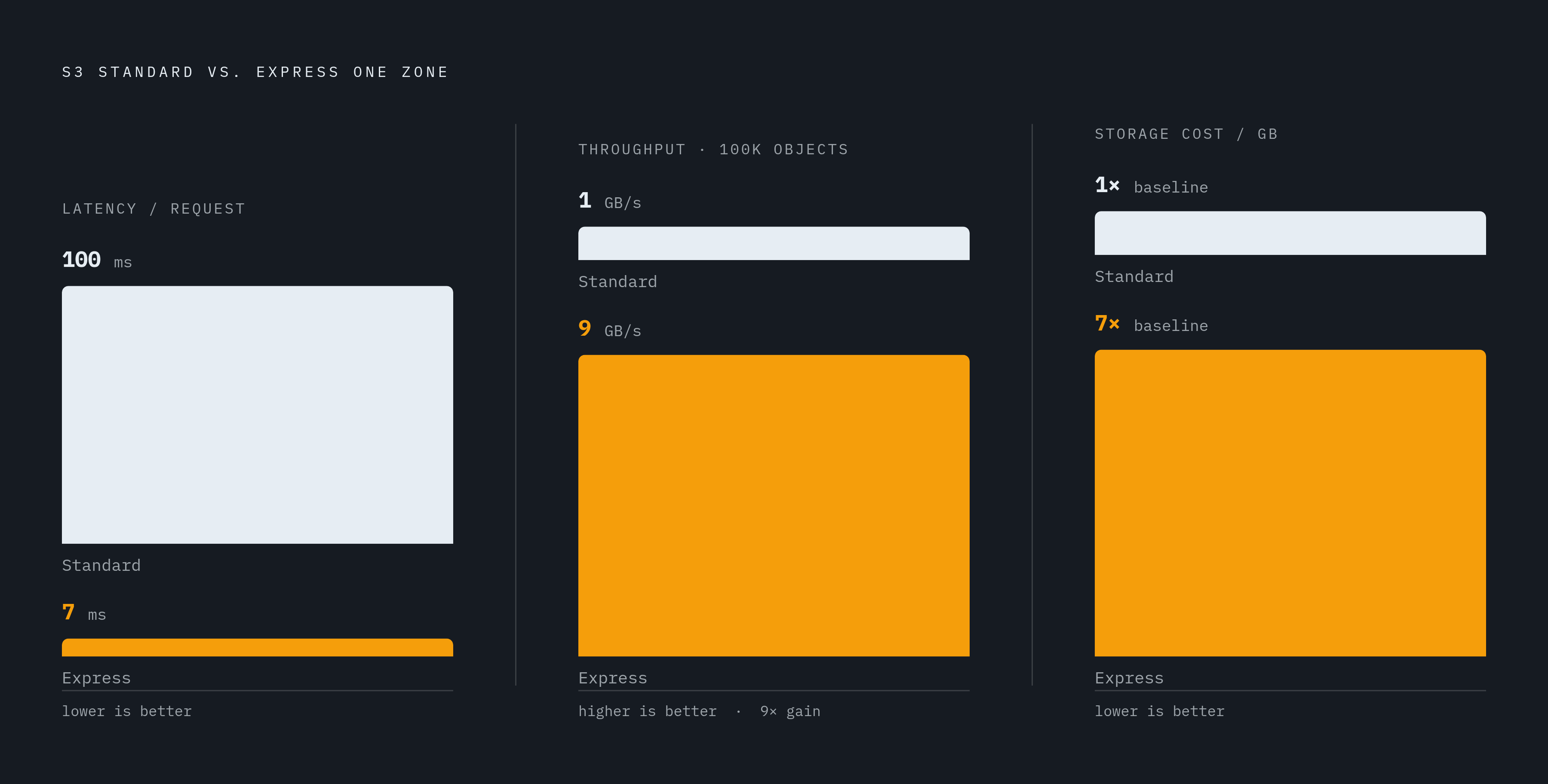This screenshot has width=1548, height=784.
Task: Click the orange Express latency bar
Action: [x=257, y=647]
